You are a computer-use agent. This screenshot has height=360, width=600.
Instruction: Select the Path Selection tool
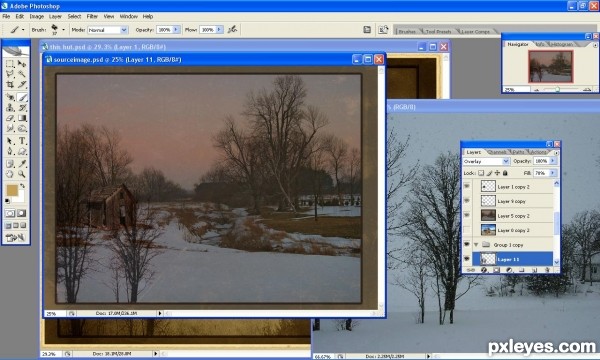tap(10, 141)
